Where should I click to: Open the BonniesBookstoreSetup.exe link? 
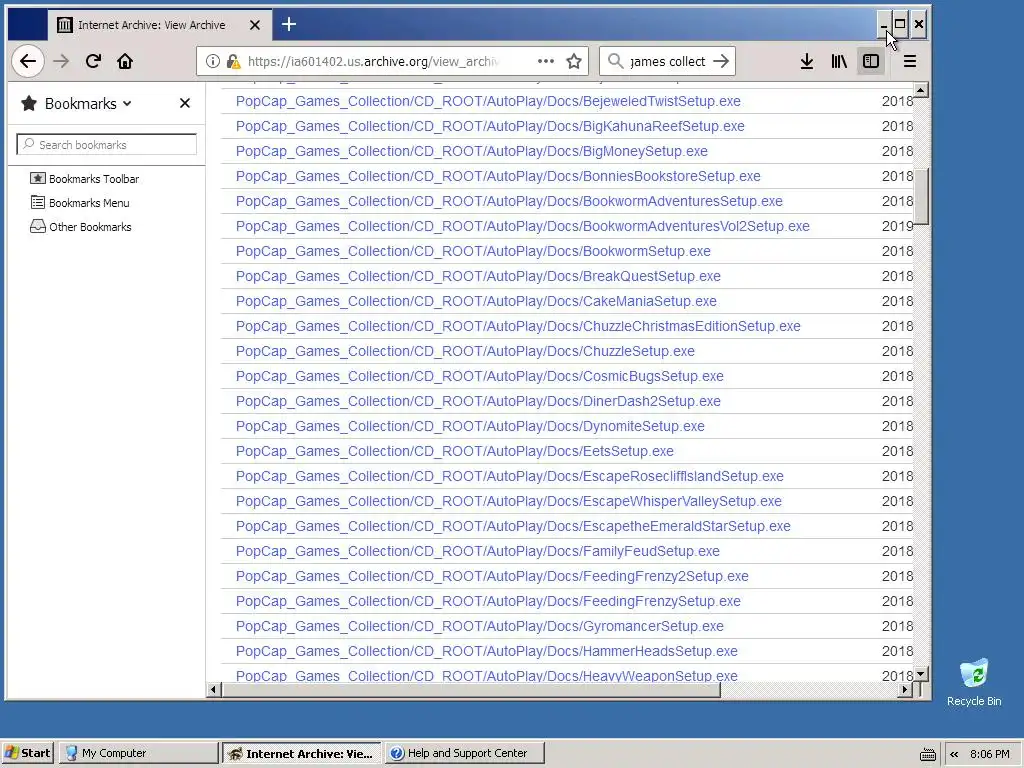(498, 176)
